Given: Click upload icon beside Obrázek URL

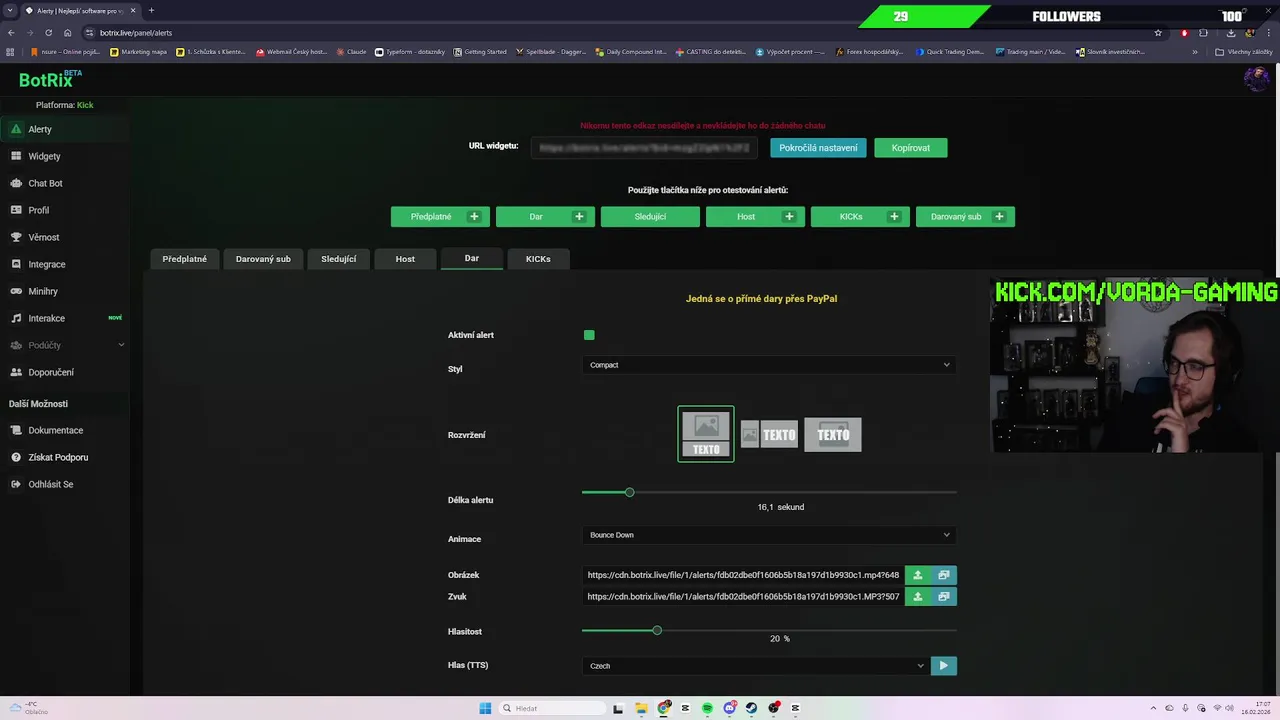Looking at the screenshot, I should click(918, 575).
